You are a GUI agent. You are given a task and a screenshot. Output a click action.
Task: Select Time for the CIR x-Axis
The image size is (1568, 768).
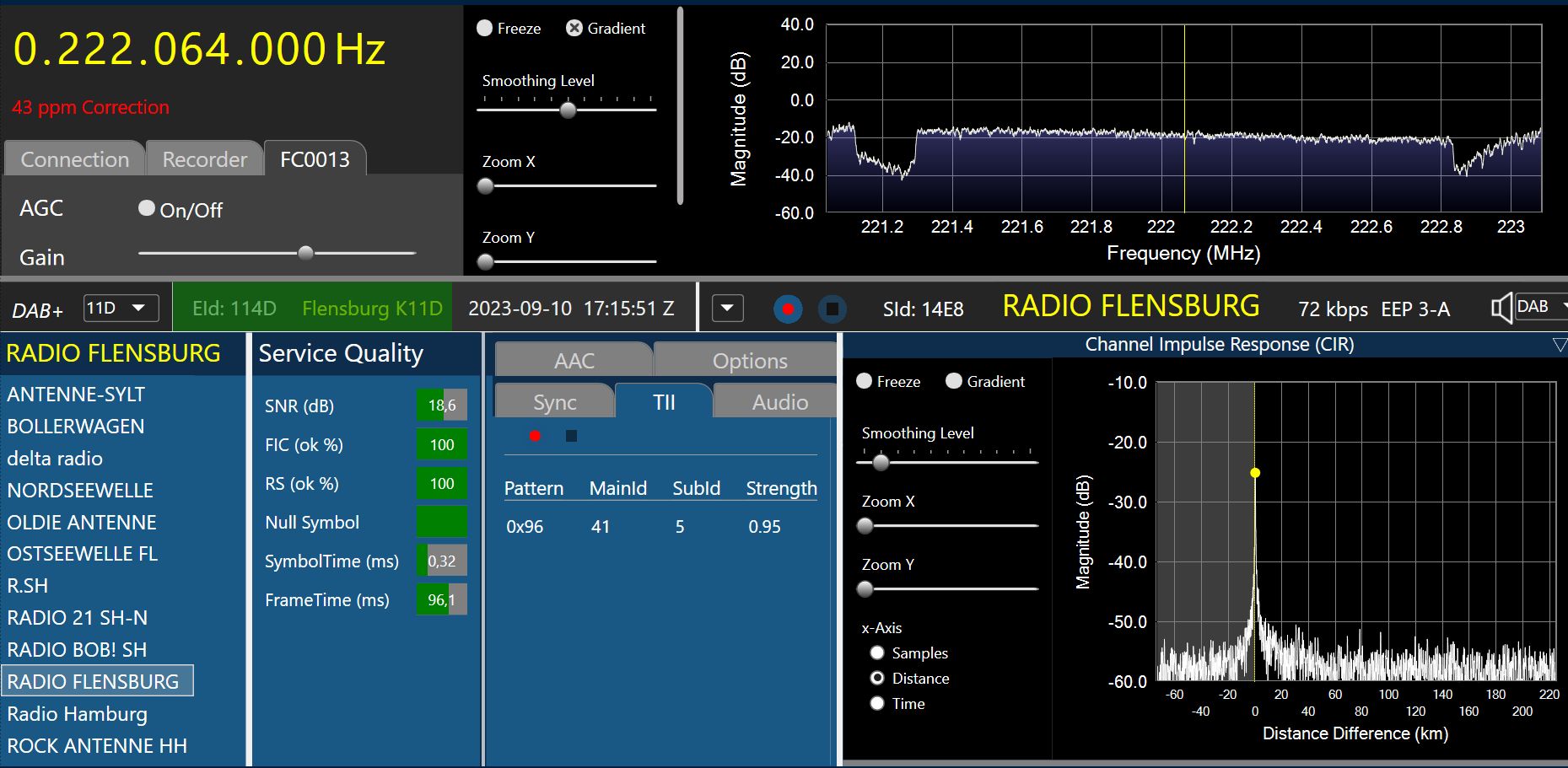[877, 703]
